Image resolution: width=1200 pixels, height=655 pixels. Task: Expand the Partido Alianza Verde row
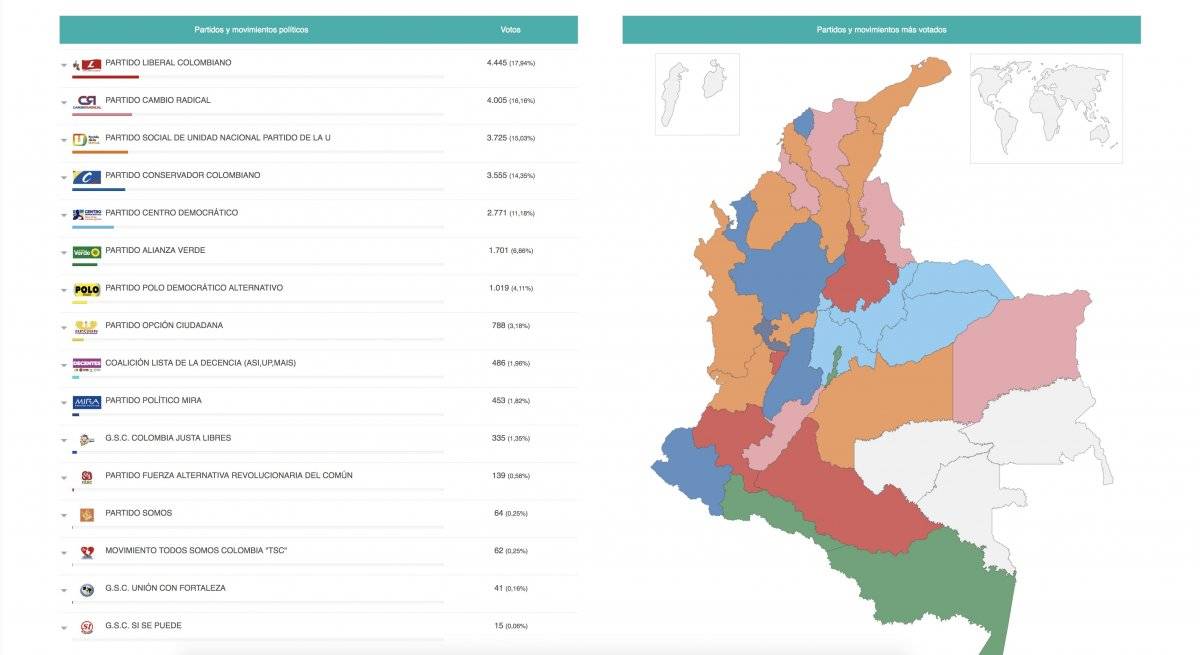click(64, 253)
